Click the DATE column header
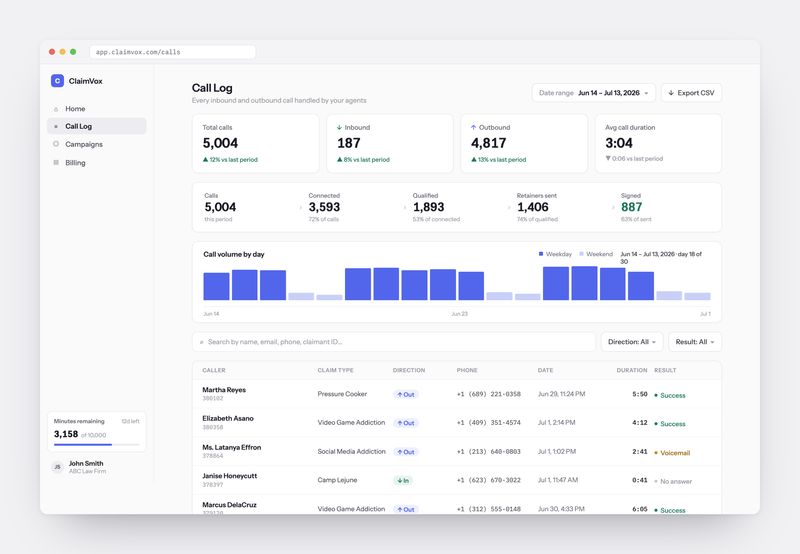 point(545,370)
